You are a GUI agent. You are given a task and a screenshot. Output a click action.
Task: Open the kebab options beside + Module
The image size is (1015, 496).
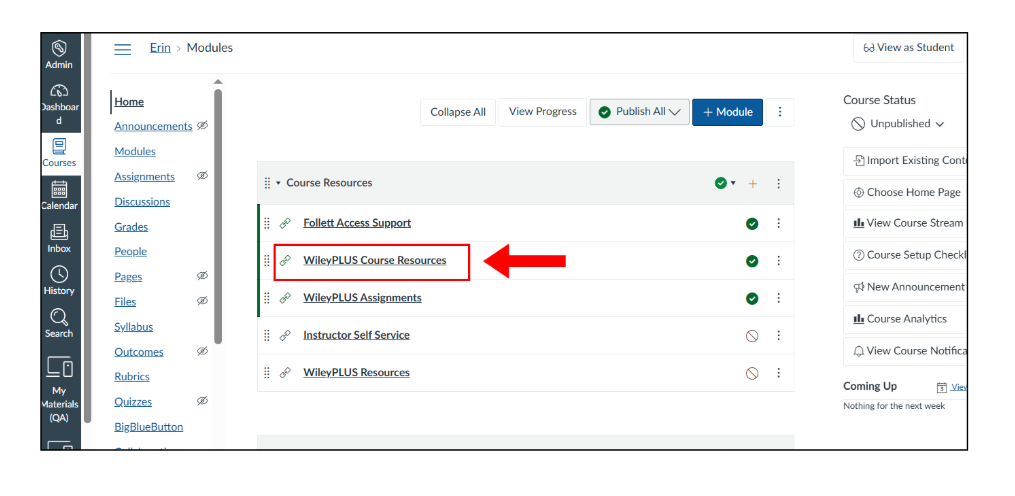coord(780,112)
